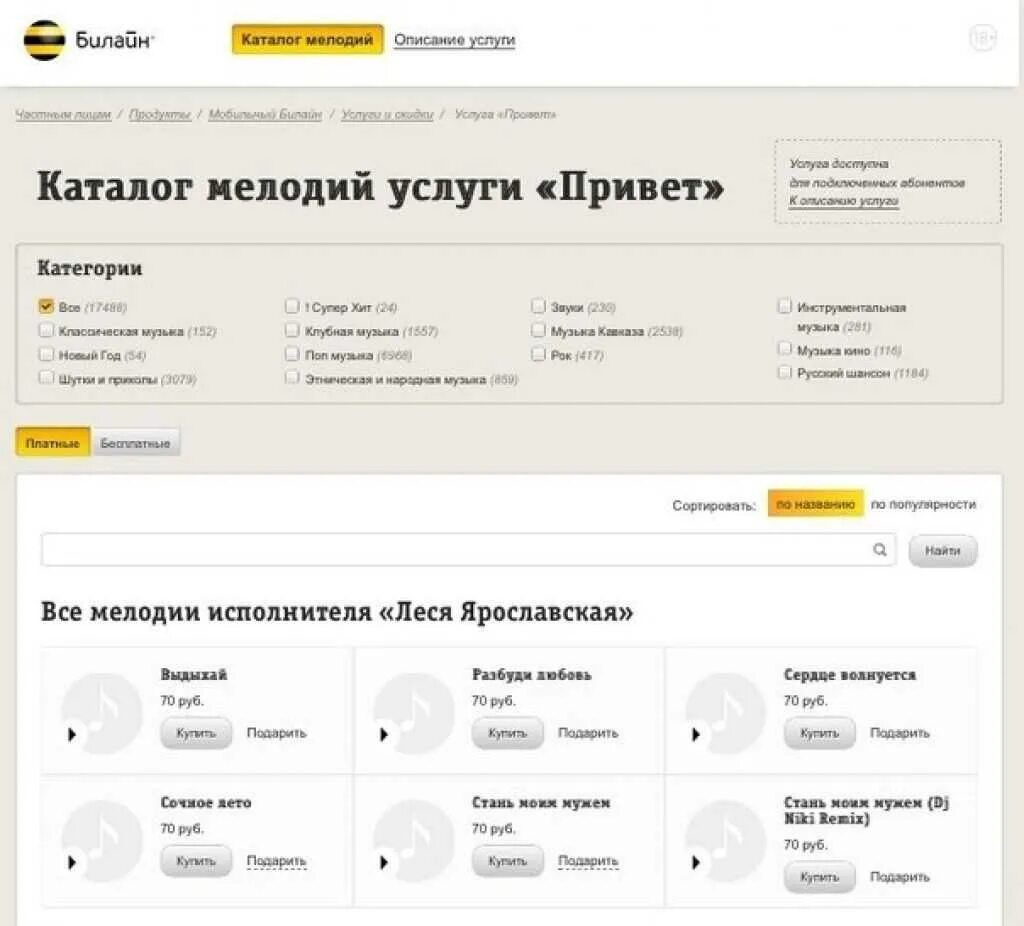Check «Поп музыка» category
This screenshot has width=1024, height=926.
292,355
